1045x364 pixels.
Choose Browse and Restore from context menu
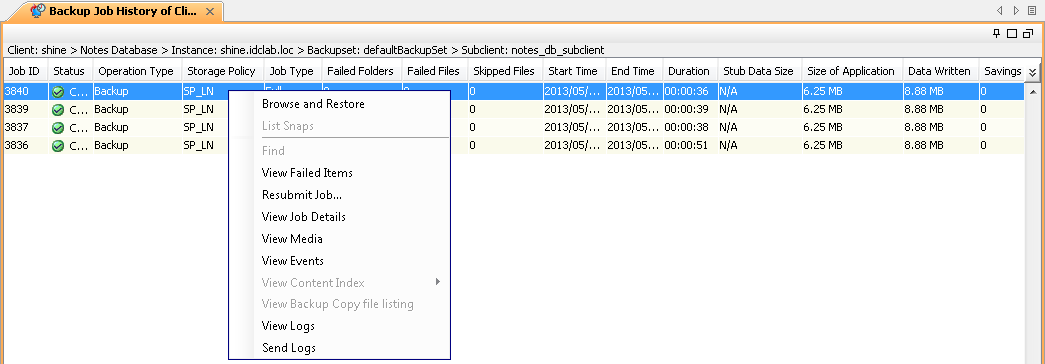pos(313,104)
